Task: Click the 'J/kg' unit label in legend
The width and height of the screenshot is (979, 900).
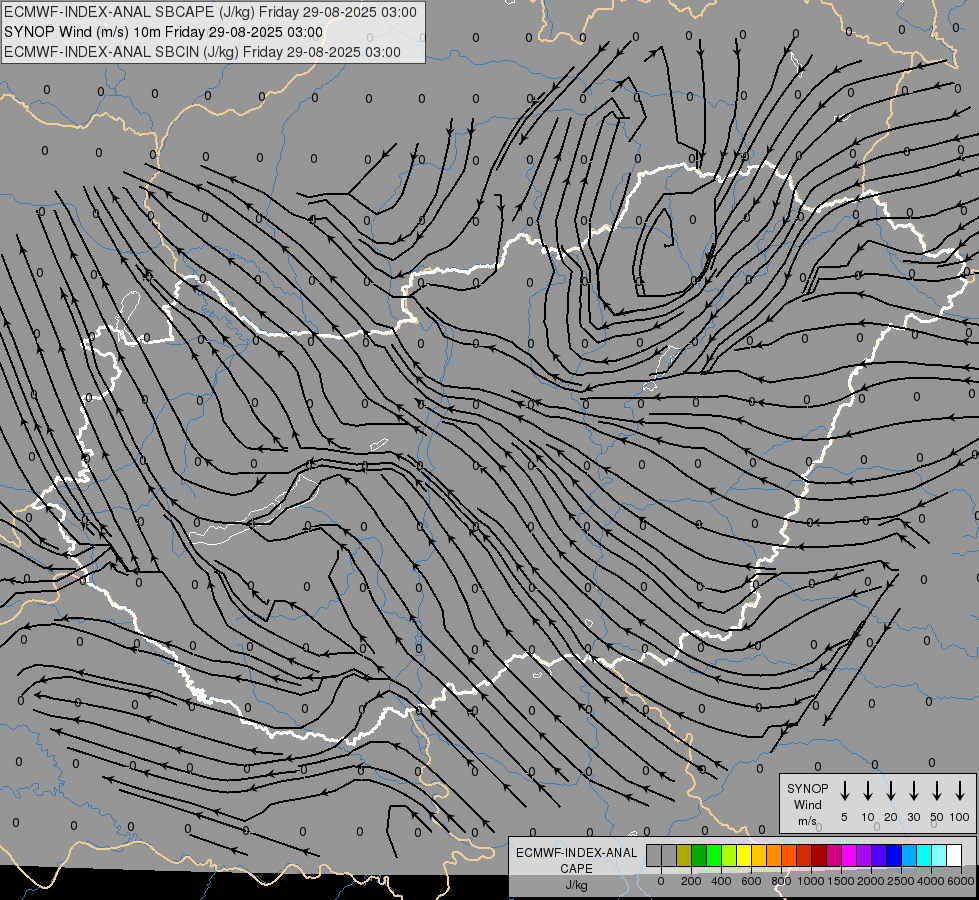Action: click(576, 885)
